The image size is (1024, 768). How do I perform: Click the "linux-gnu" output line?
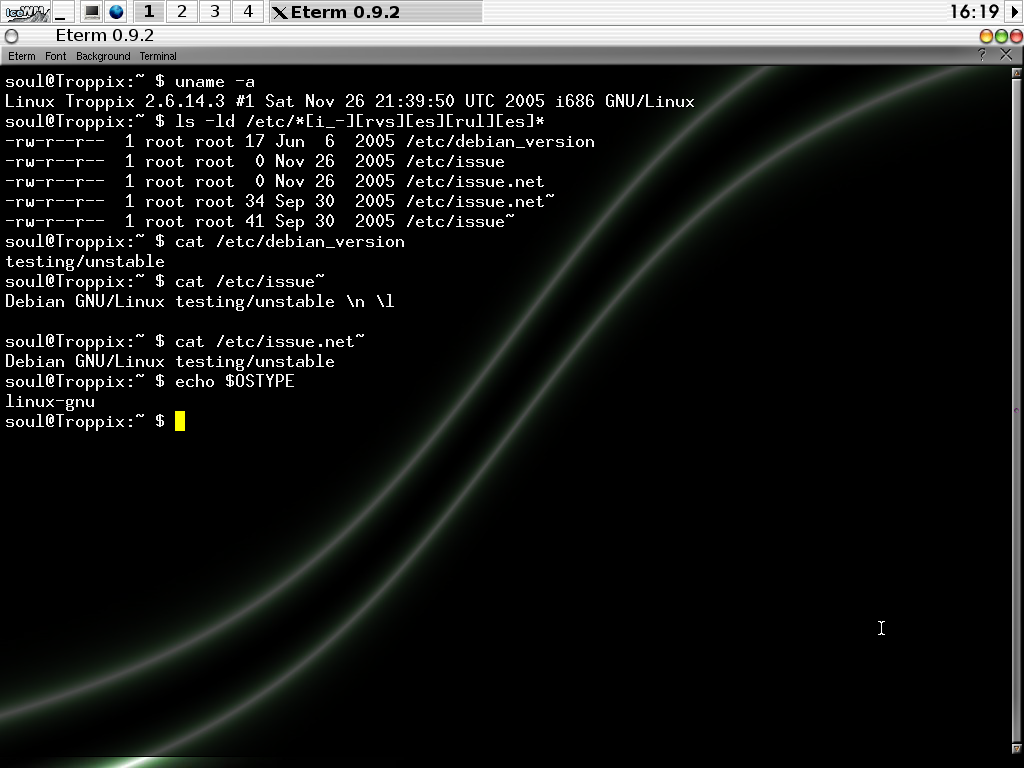[50, 402]
